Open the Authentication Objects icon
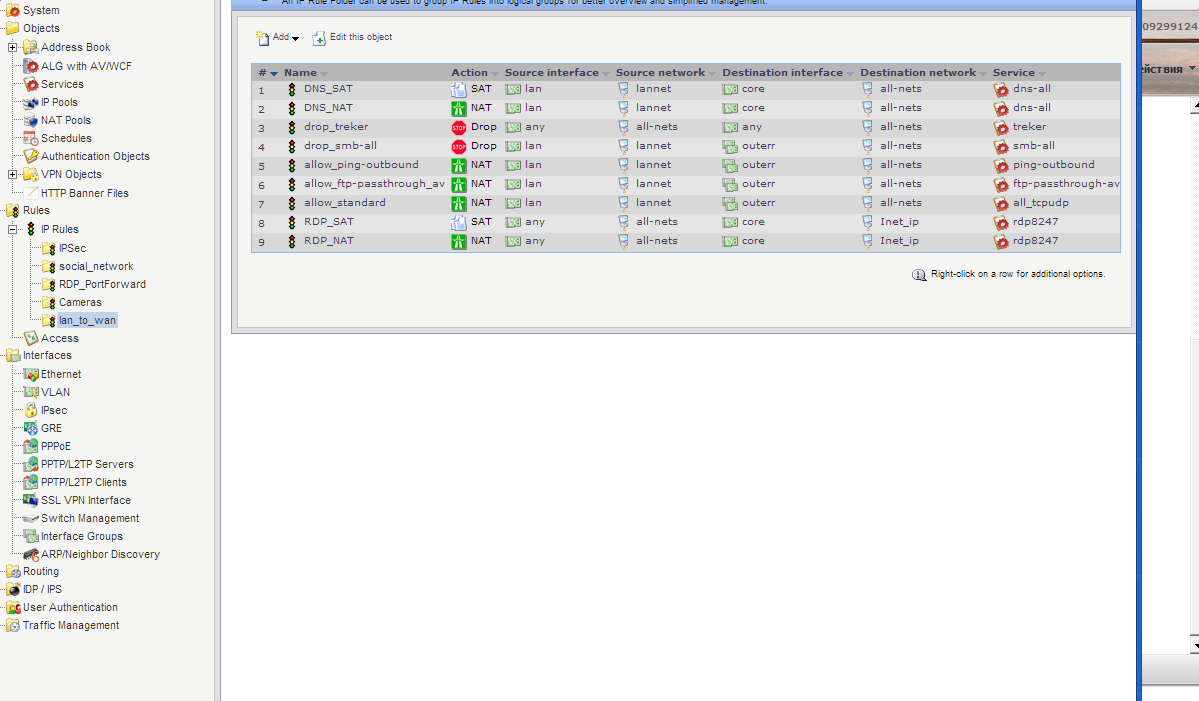Image resolution: width=1199 pixels, height=701 pixels. 31,156
